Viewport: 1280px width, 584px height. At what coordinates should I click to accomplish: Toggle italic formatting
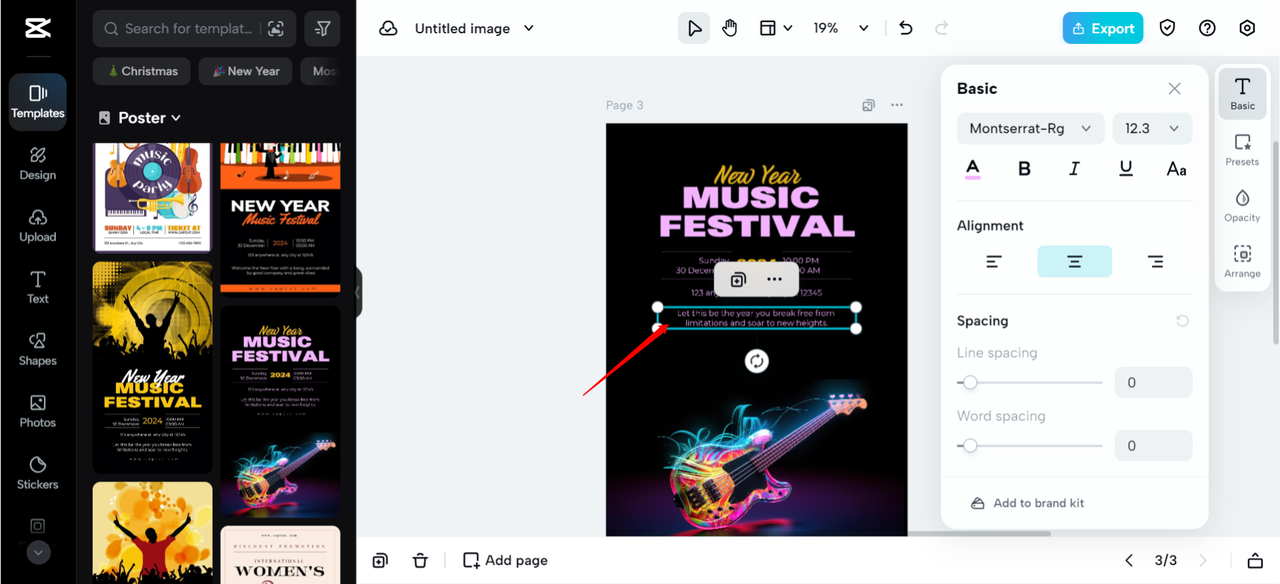coord(1075,168)
